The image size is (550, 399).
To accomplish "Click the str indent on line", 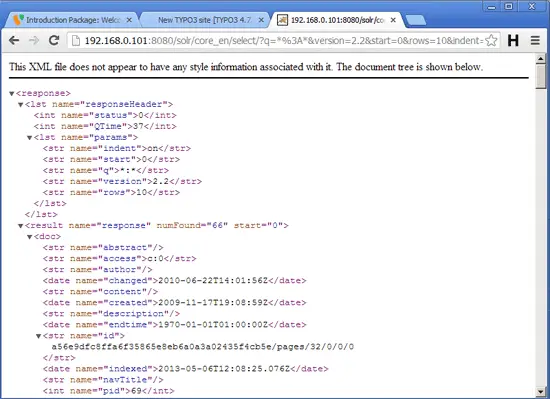I will (117, 148).
